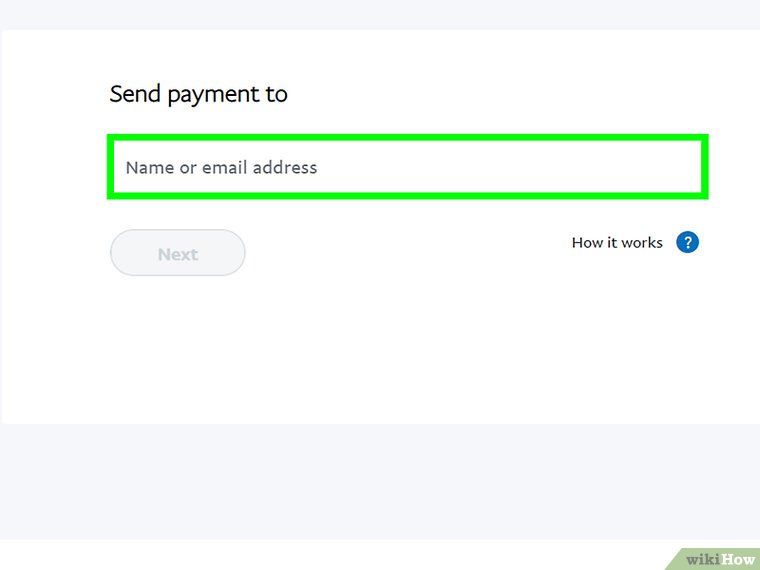Click the Next label under the recipient field

(x=177, y=254)
